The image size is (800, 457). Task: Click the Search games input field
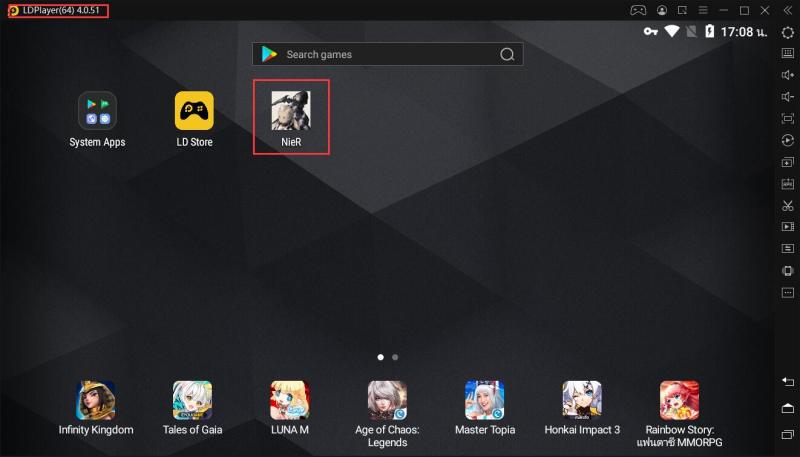coord(388,54)
